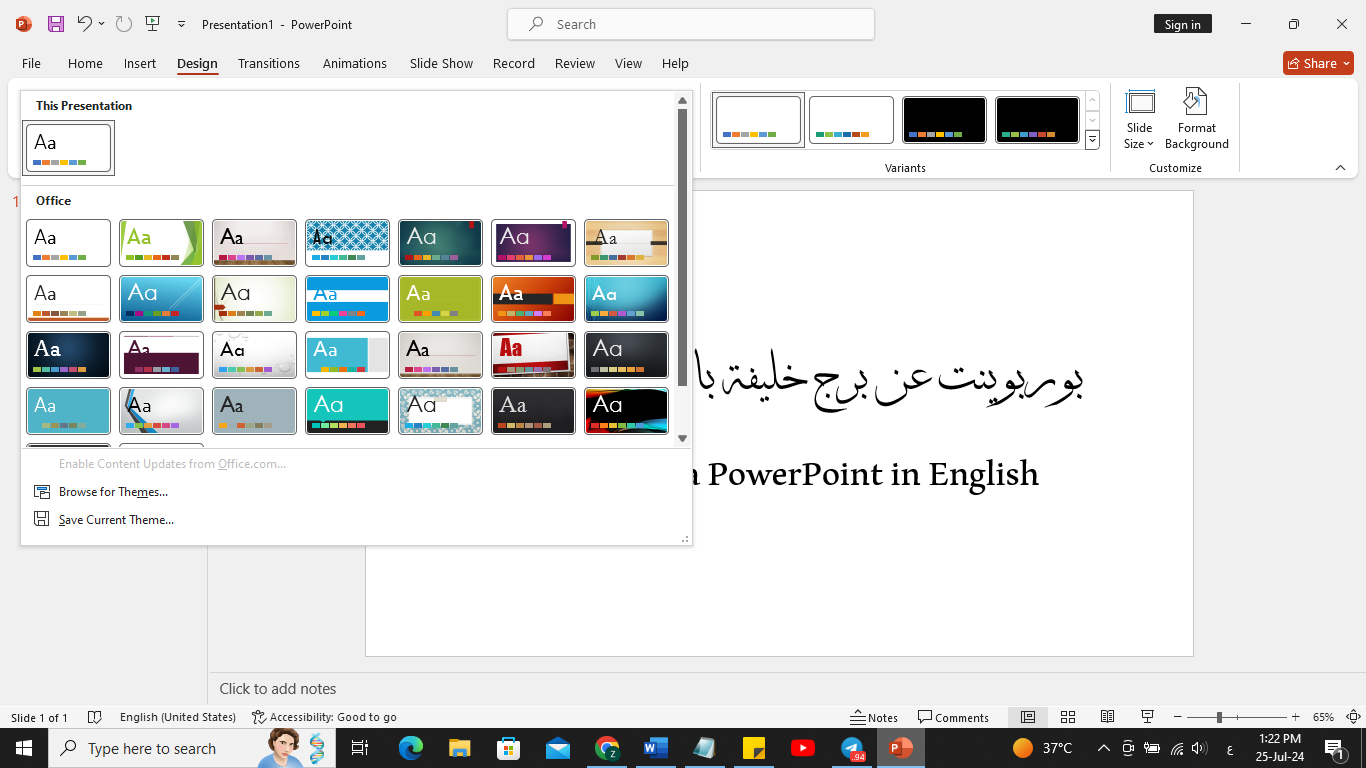1366x768 pixels.
Task: Start presentation from beginning icon
Action: [x=152, y=24]
